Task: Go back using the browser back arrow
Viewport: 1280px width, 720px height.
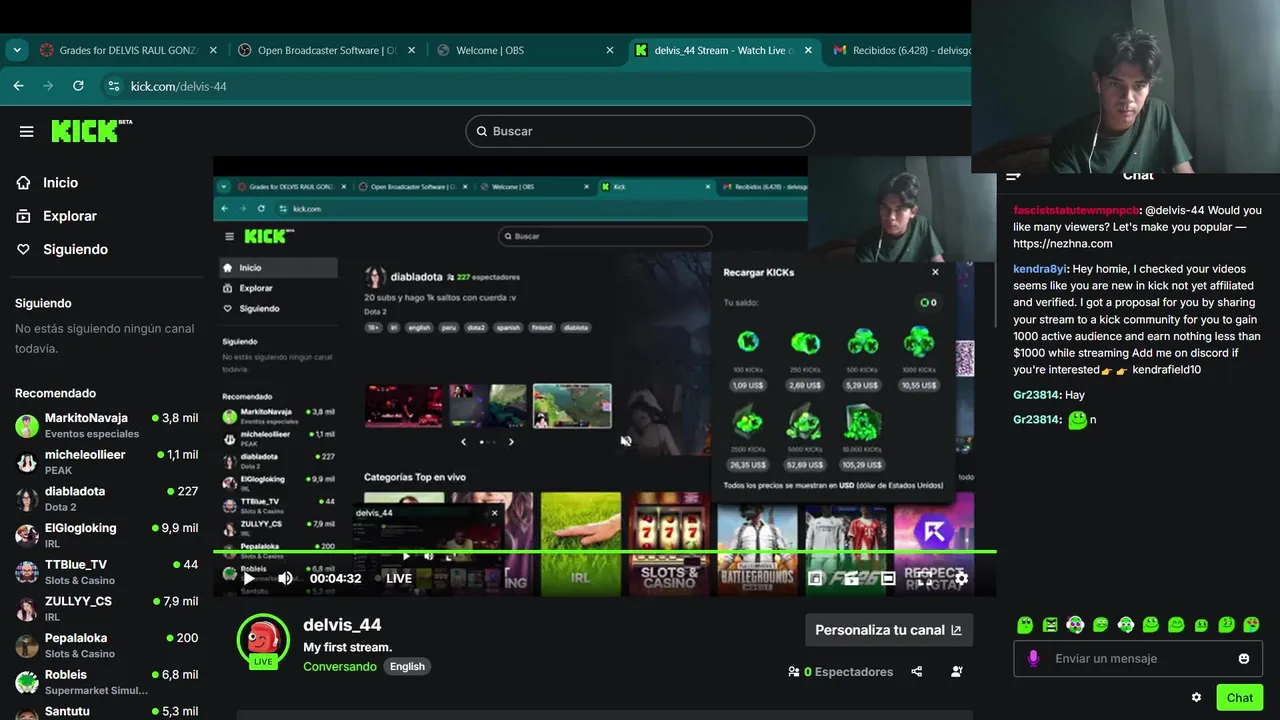Action: point(19,86)
